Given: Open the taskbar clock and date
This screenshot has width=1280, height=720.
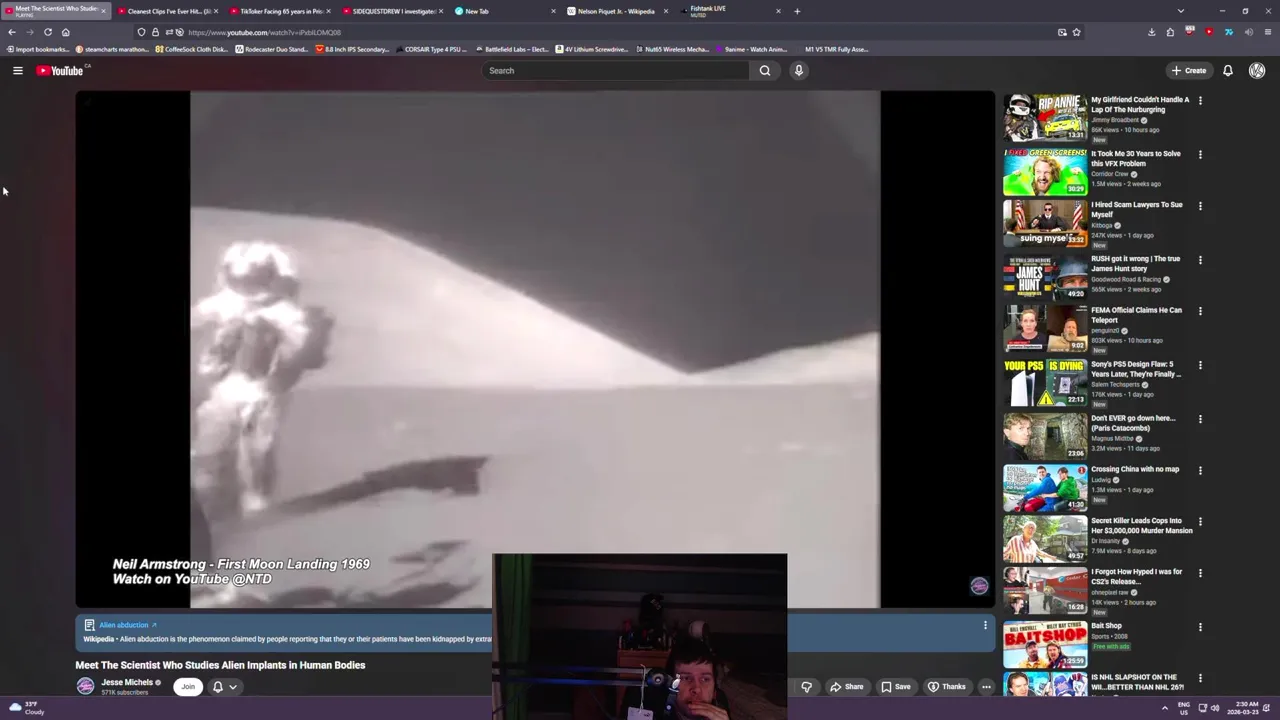Looking at the screenshot, I should point(1243,708).
